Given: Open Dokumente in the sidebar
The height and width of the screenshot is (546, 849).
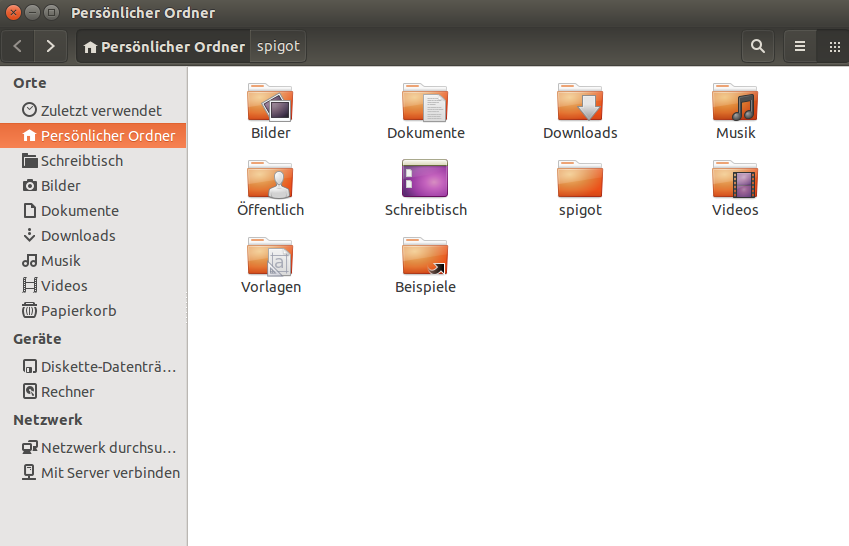Looking at the screenshot, I should (93, 211).
